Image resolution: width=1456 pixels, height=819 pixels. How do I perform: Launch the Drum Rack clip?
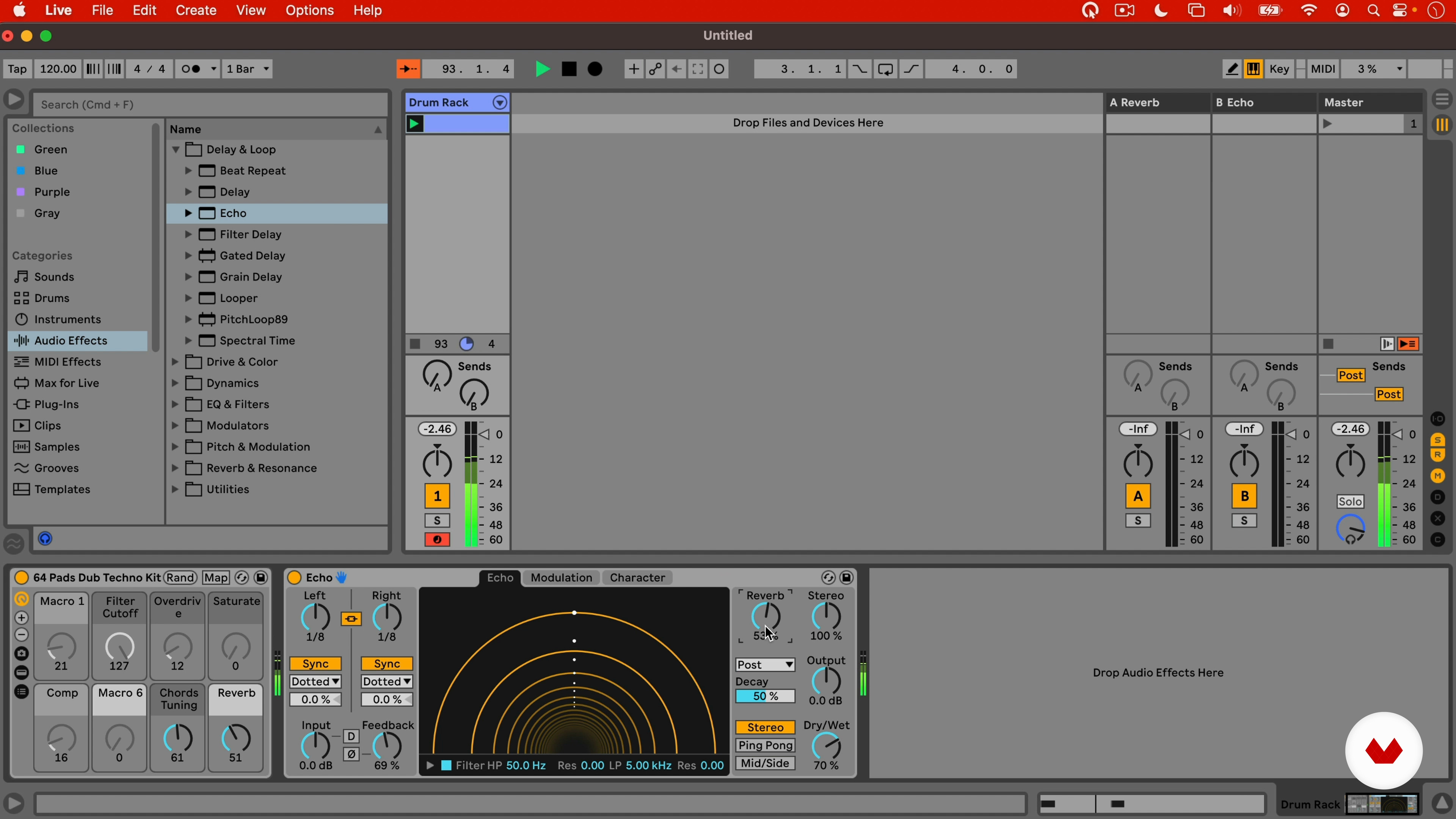(x=415, y=124)
